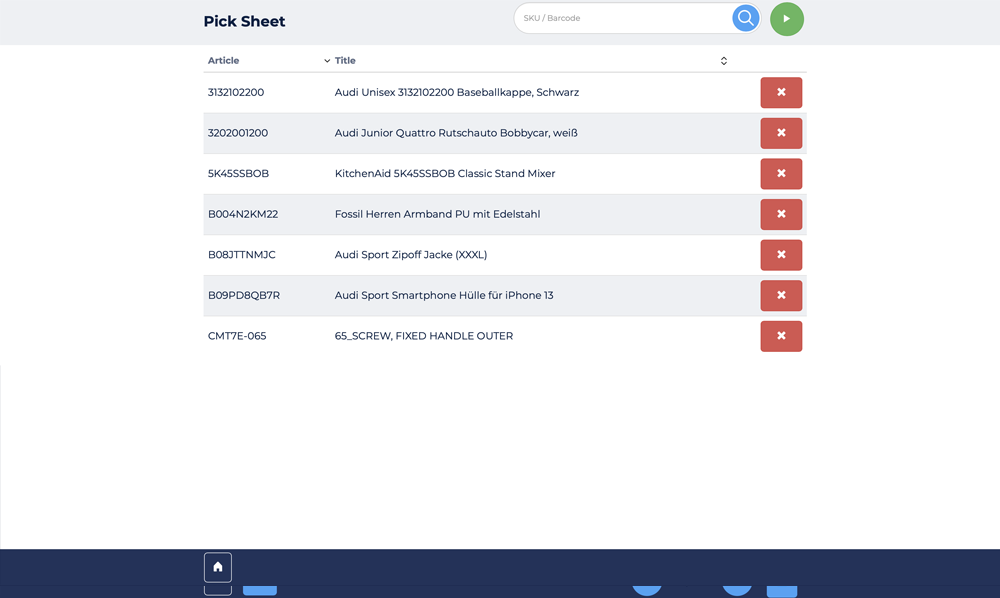The height and width of the screenshot is (598, 1000).
Task: Remove KitchenAid Classic Stand Mixer item
Action: [x=781, y=174]
